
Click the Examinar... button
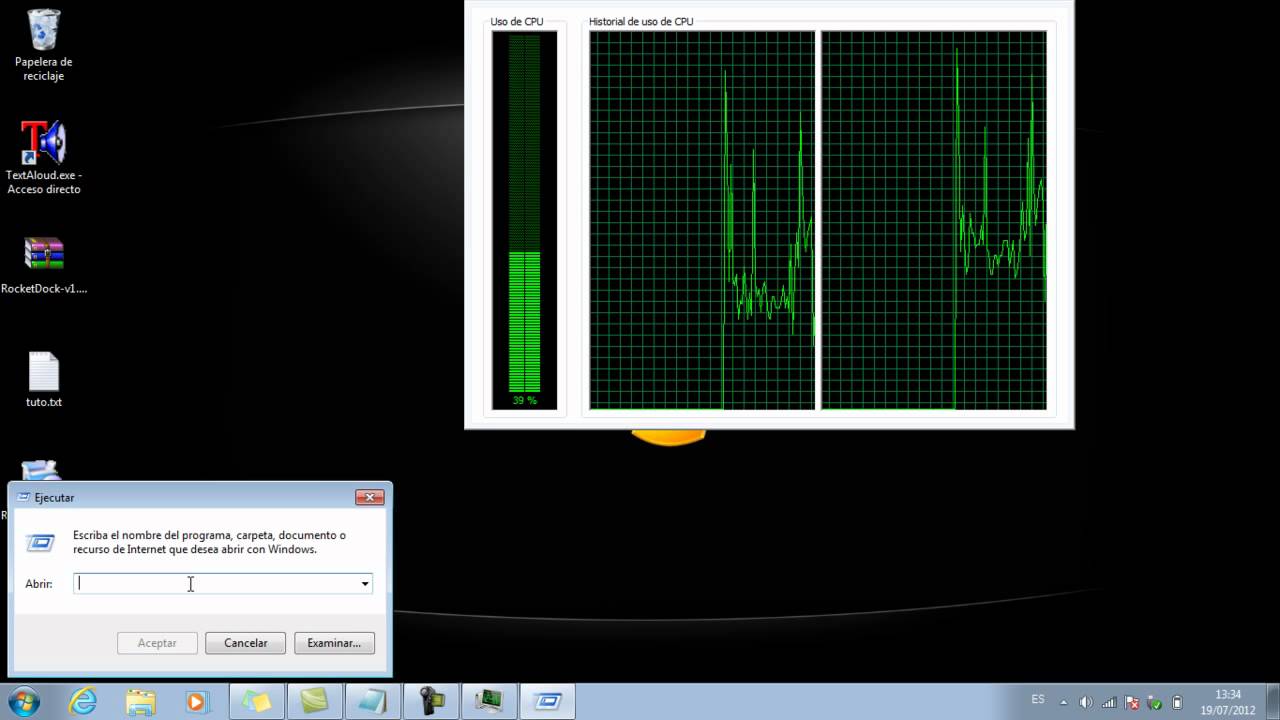coord(334,643)
